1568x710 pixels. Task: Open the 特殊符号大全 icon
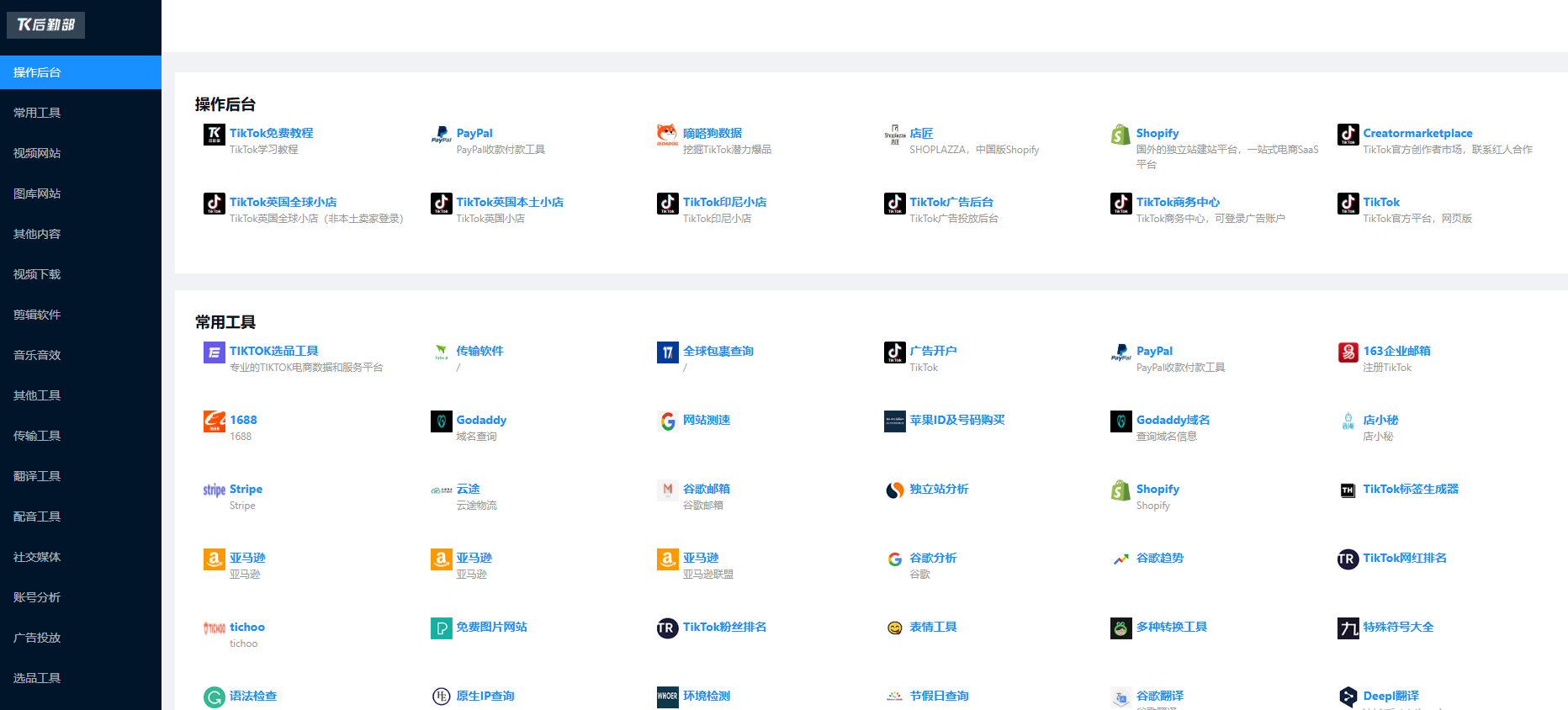click(x=1348, y=628)
